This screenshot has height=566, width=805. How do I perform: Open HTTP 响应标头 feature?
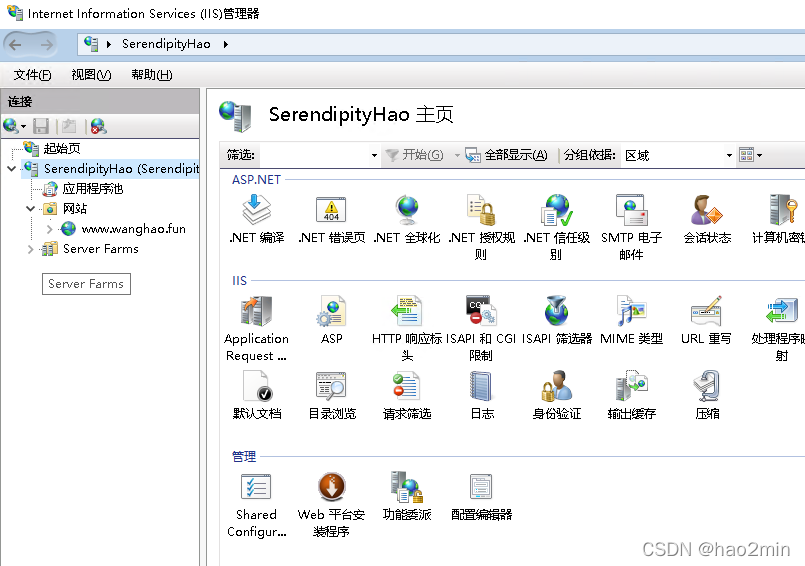pos(407,329)
